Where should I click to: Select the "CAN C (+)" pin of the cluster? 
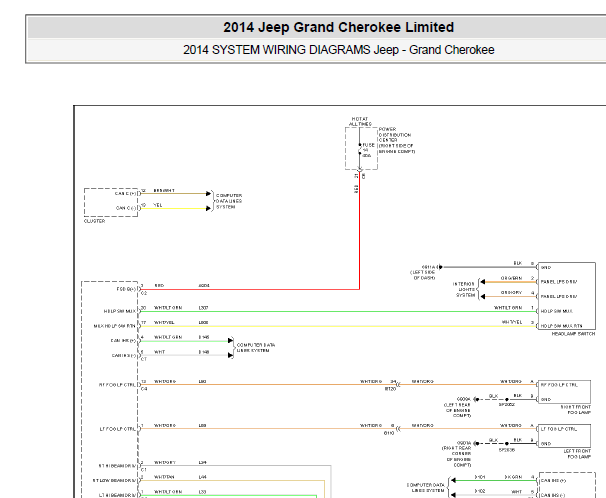(126, 193)
